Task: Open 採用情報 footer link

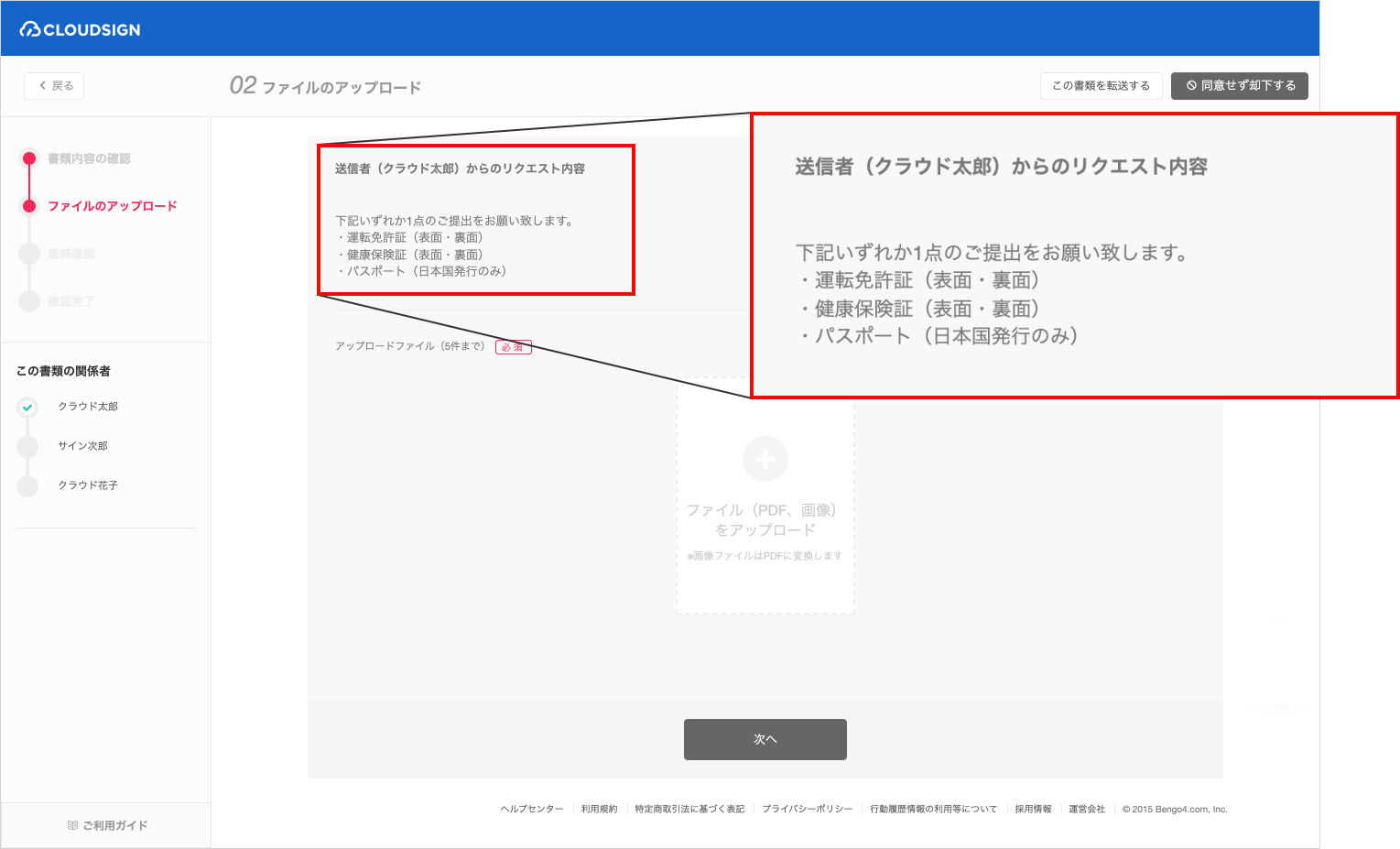Action: point(1033,810)
